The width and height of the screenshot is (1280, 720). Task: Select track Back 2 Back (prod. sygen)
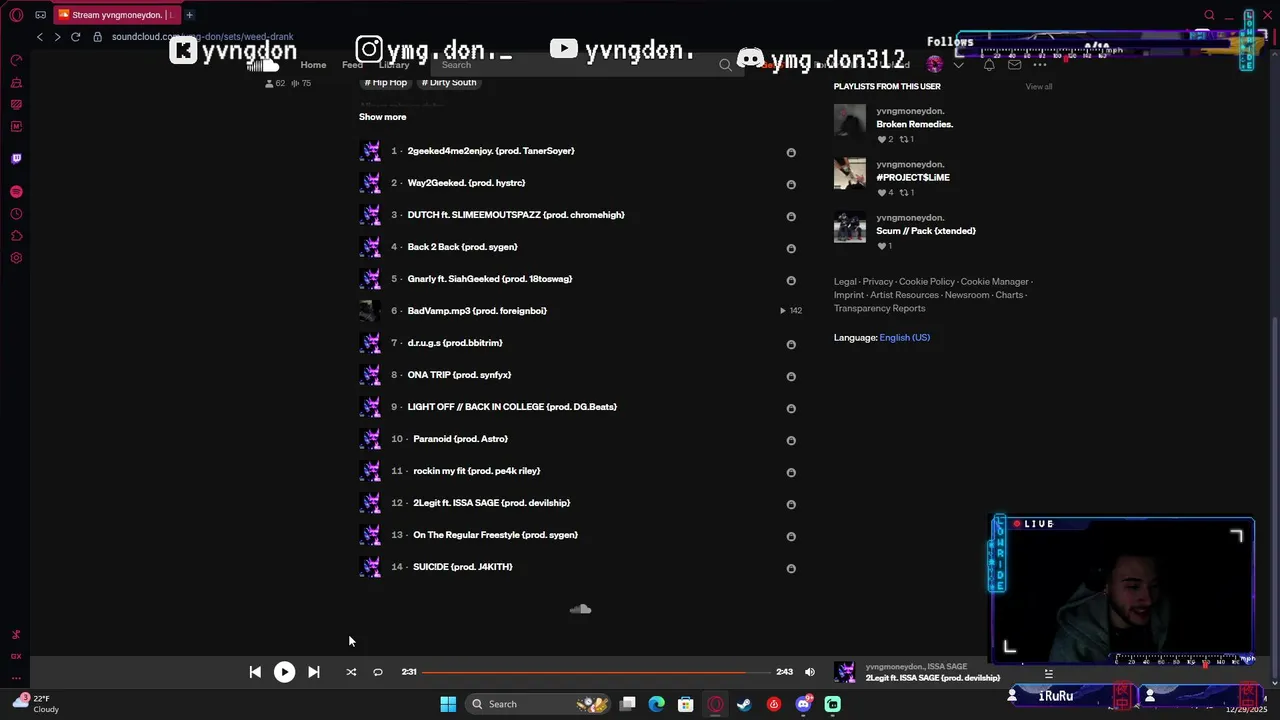(462, 247)
